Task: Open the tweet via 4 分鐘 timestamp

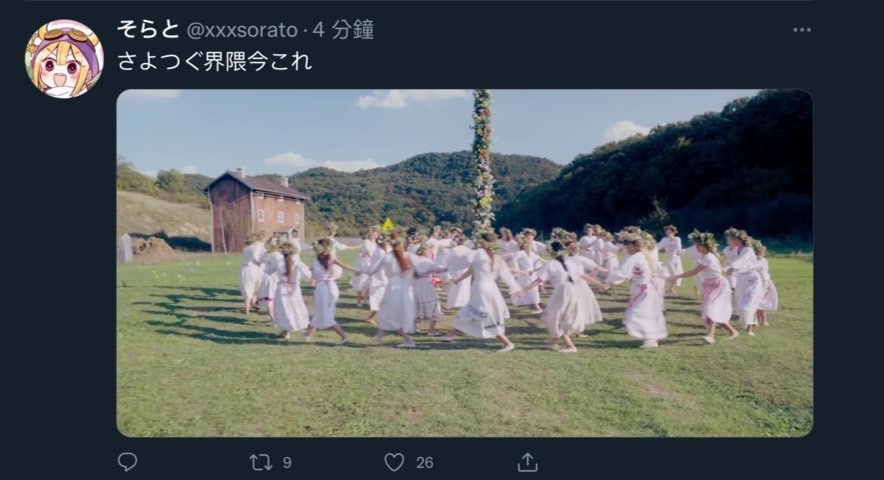Action: (x=343, y=30)
